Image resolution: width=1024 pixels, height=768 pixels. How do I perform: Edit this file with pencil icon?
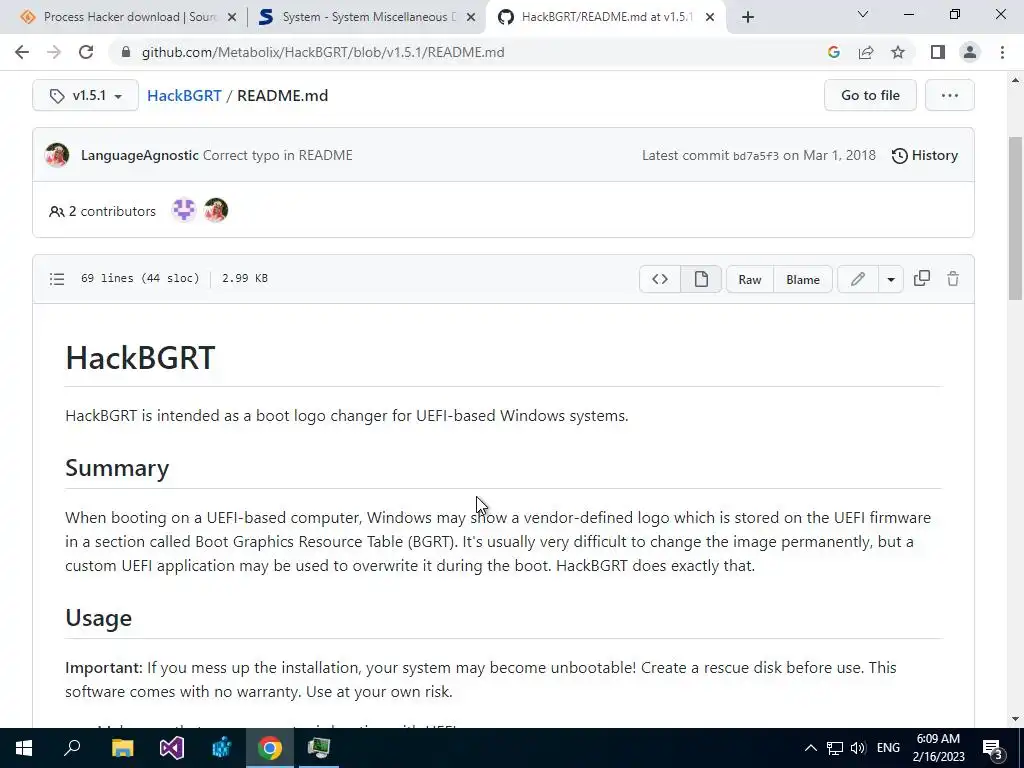(857, 279)
